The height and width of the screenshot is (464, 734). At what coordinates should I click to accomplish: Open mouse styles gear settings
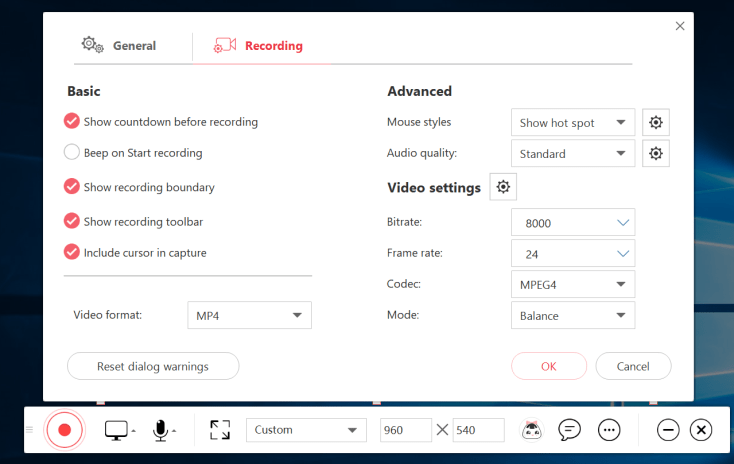pos(655,123)
